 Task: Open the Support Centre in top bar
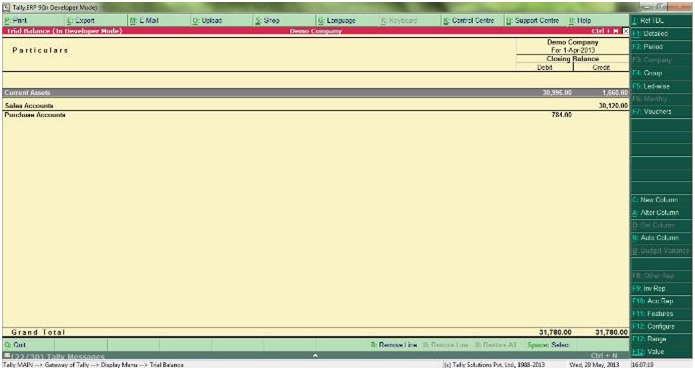[x=533, y=20]
